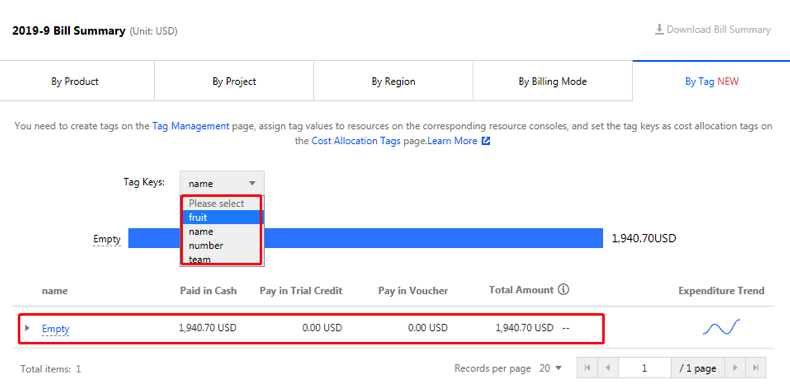
Task: Choose 'number' tag key option
Action: (222, 246)
